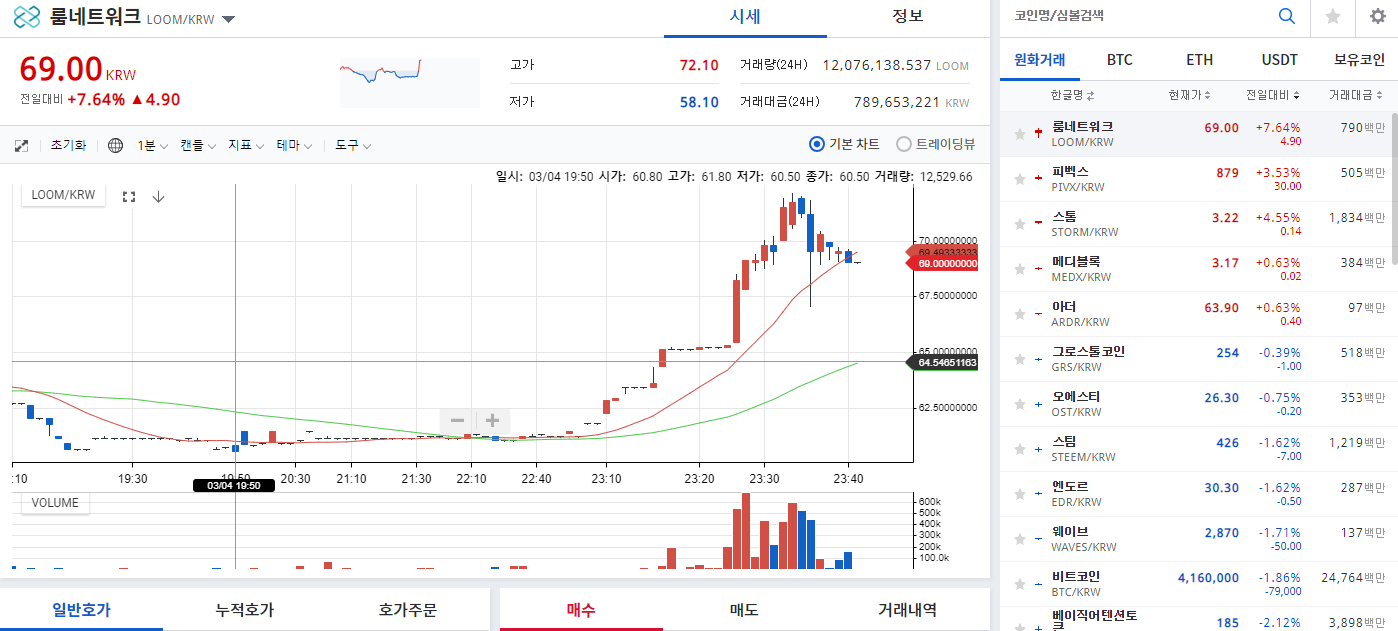This screenshot has width=1398, height=631.
Task: Click the 03/04 19:50 time marker
Action: coord(233,485)
